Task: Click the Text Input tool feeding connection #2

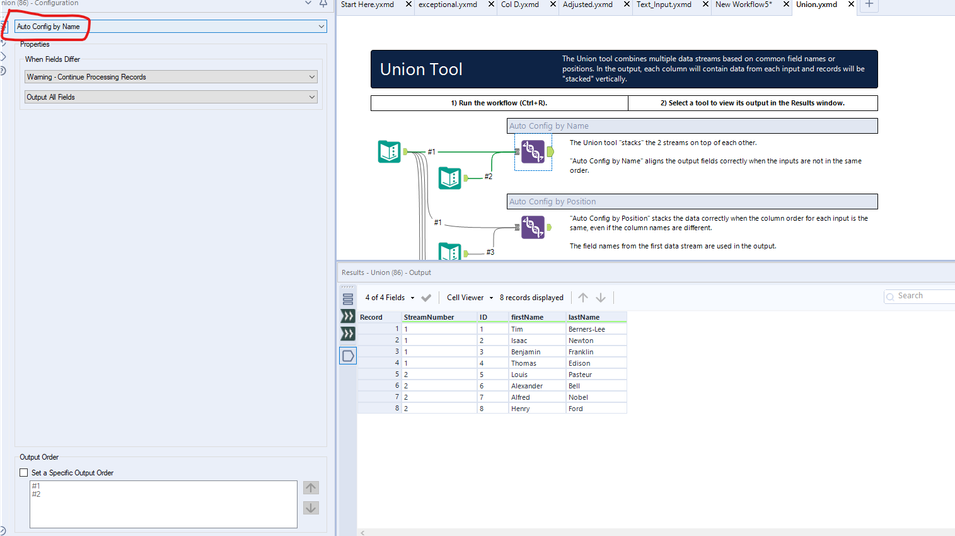Action: click(450, 178)
